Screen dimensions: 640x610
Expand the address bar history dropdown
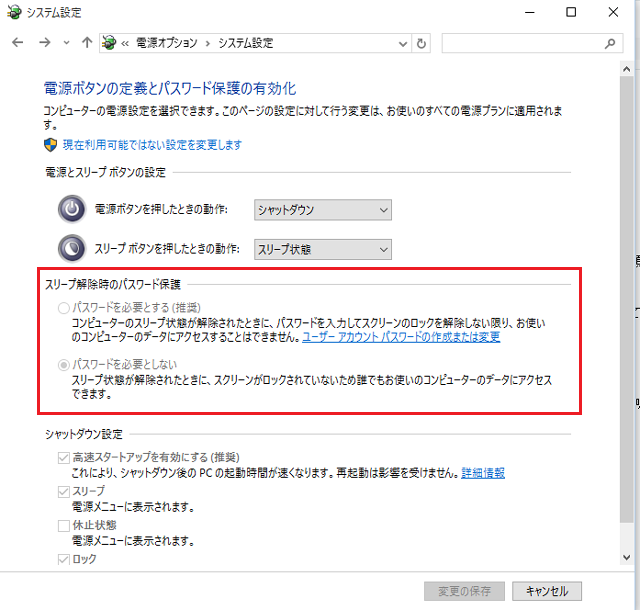(x=403, y=43)
